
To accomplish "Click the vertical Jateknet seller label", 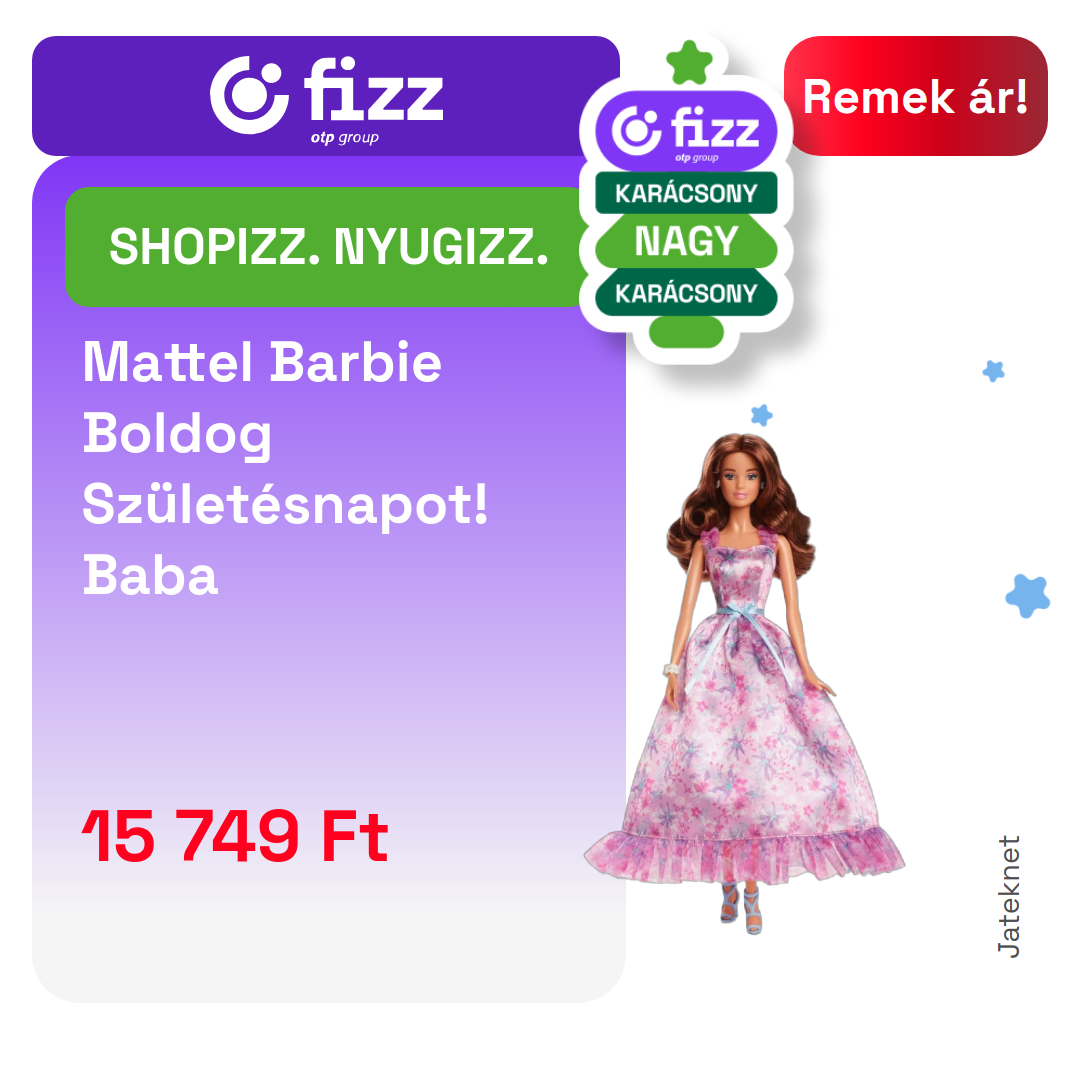I will [x=1009, y=896].
